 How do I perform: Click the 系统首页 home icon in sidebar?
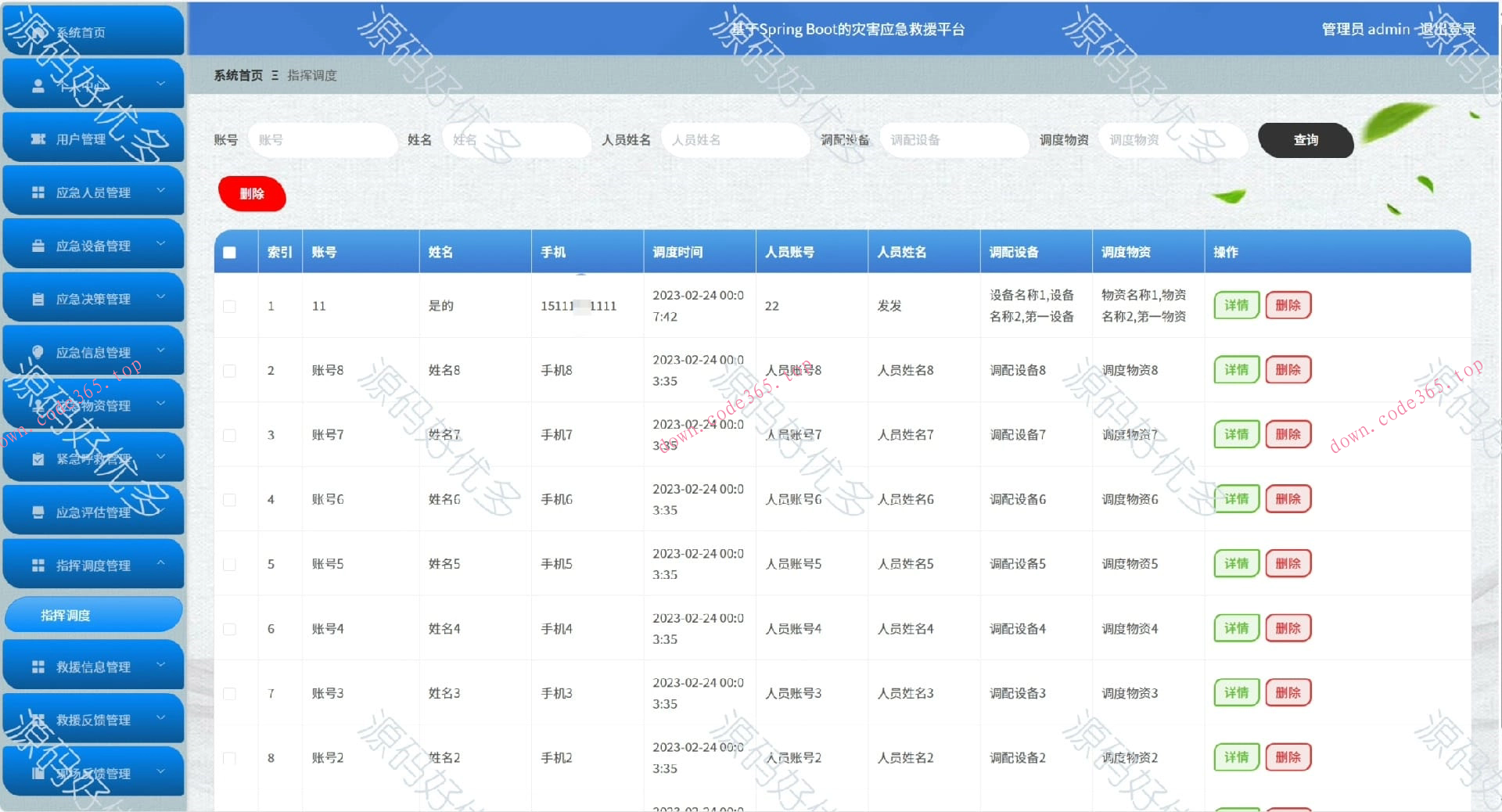point(36,31)
